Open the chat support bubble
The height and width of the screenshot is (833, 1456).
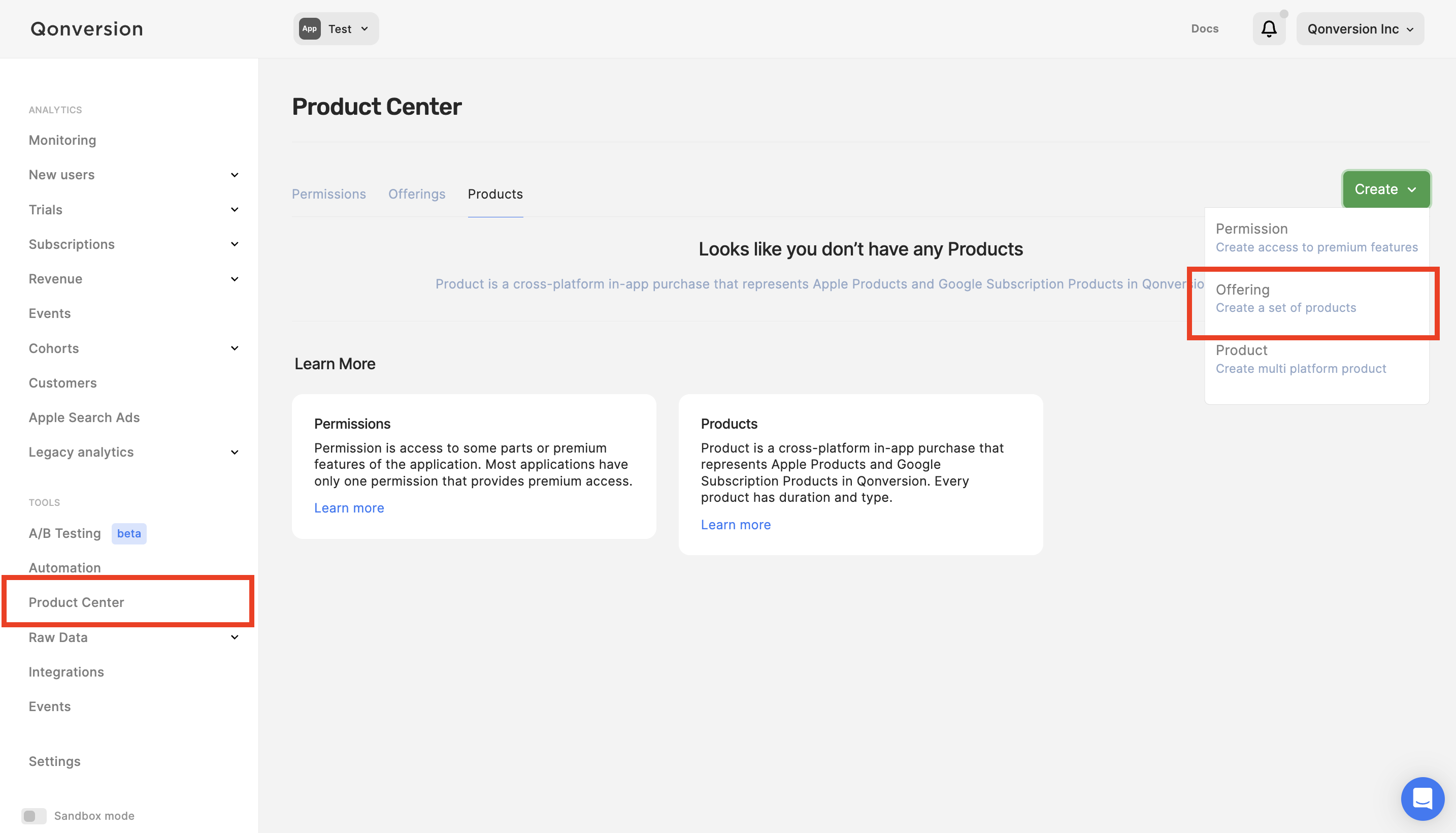click(x=1421, y=798)
